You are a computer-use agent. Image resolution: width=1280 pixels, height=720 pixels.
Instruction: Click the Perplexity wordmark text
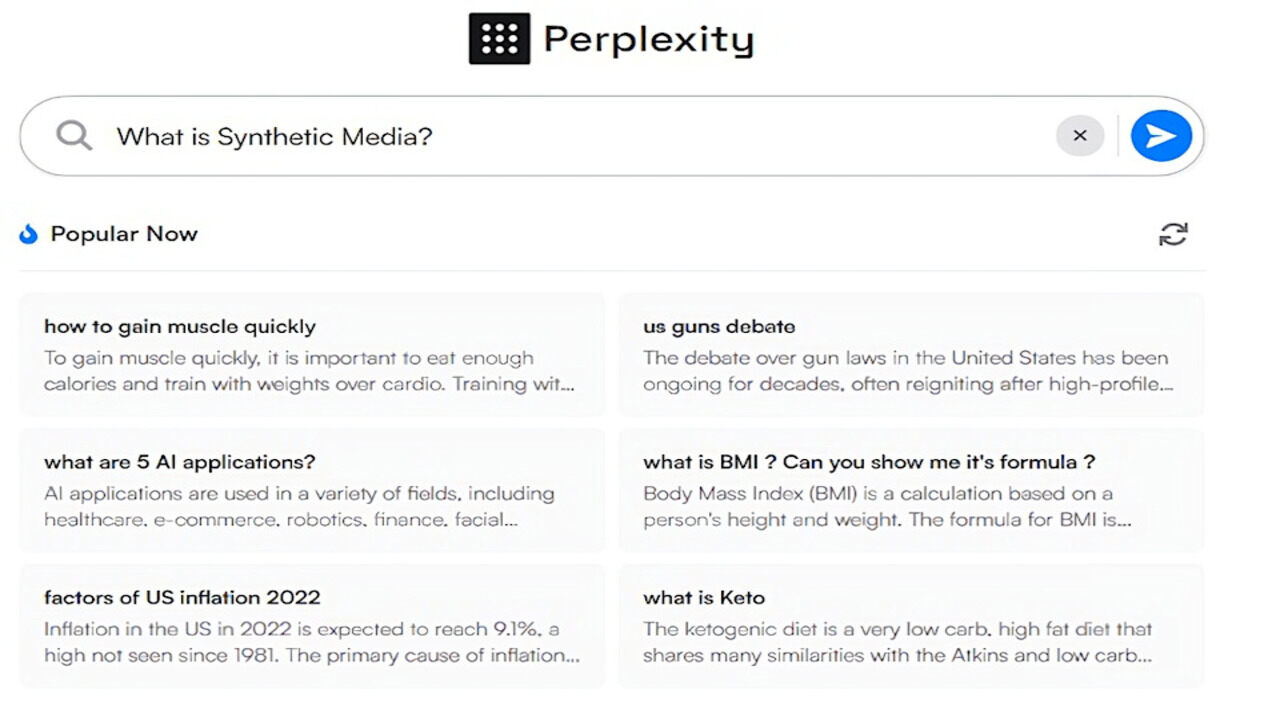coord(648,39)
